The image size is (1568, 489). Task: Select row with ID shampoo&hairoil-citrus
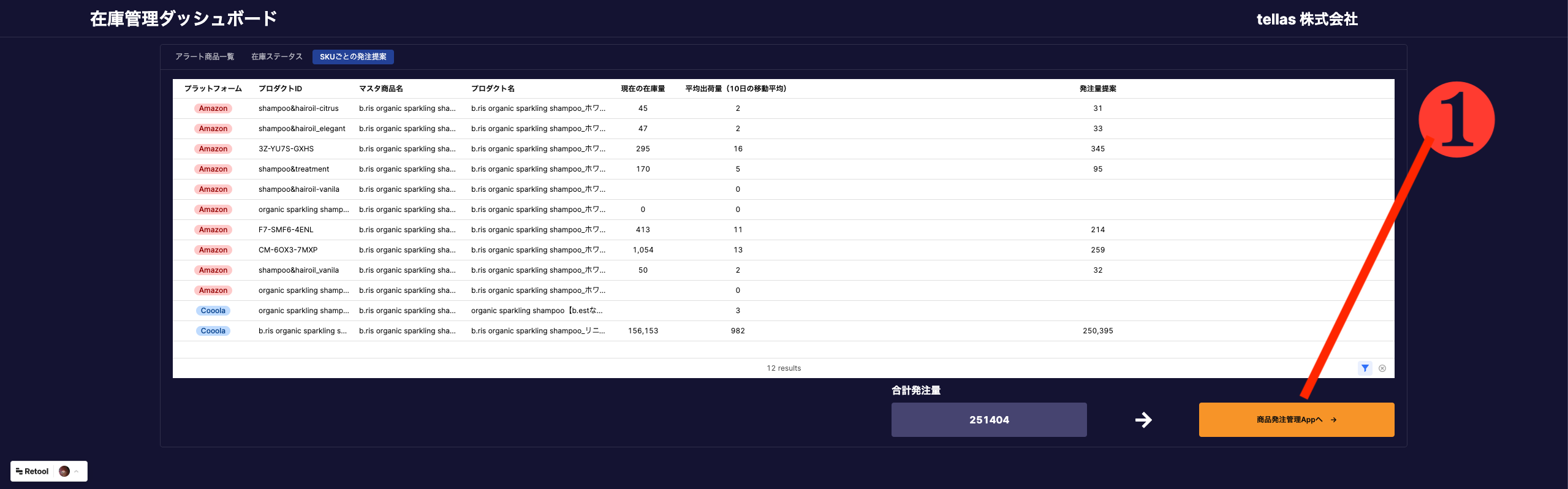click(784, 108)
